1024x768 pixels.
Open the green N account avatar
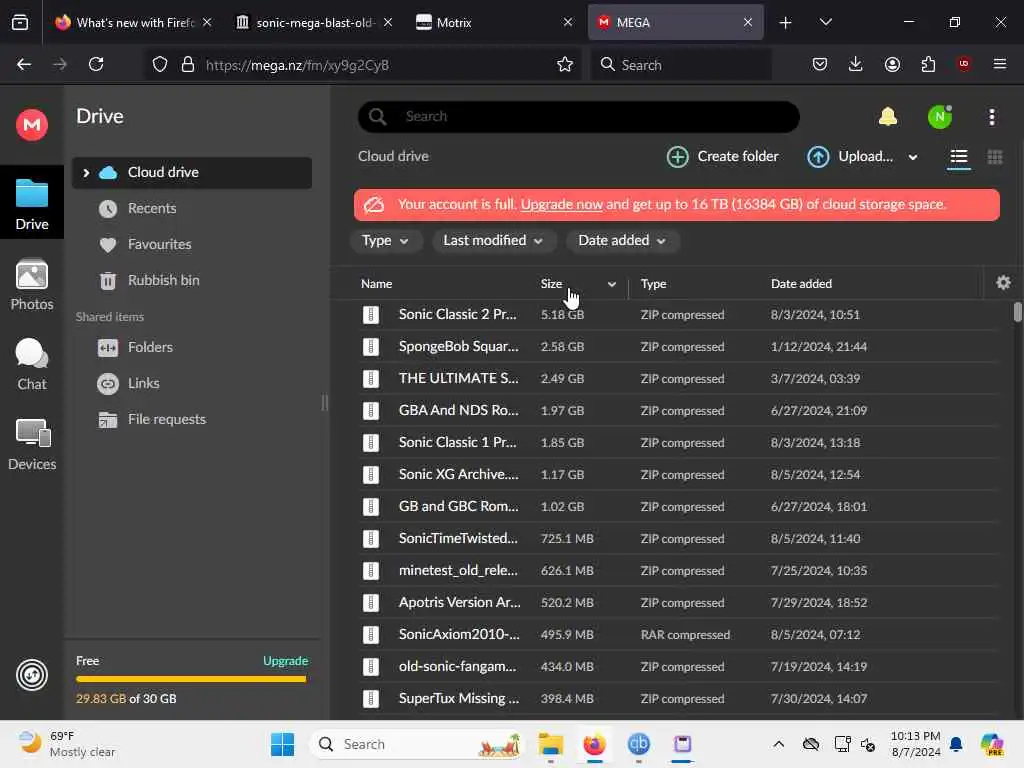click(940, 117)
